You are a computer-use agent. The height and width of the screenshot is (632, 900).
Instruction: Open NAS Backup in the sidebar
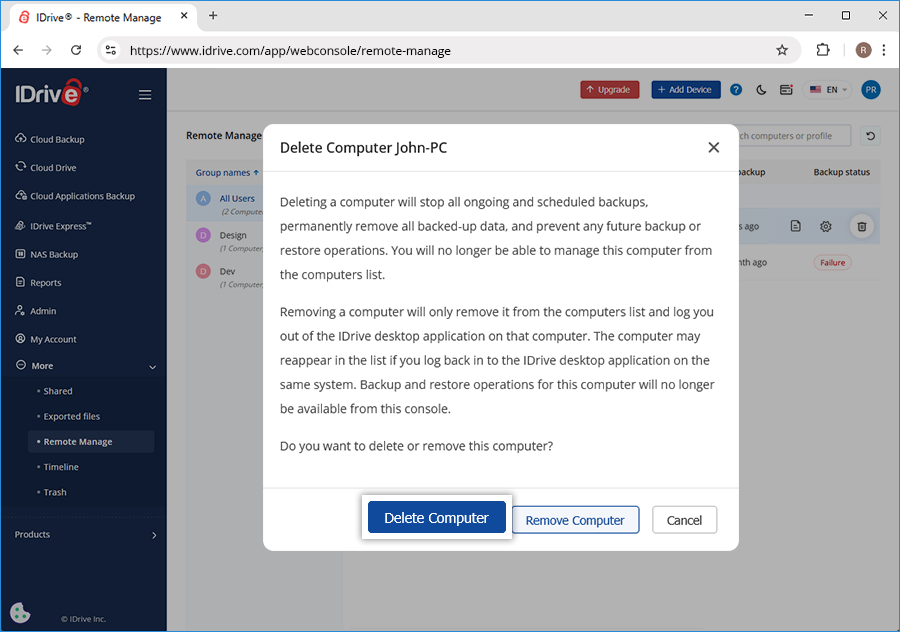[46, 254]
